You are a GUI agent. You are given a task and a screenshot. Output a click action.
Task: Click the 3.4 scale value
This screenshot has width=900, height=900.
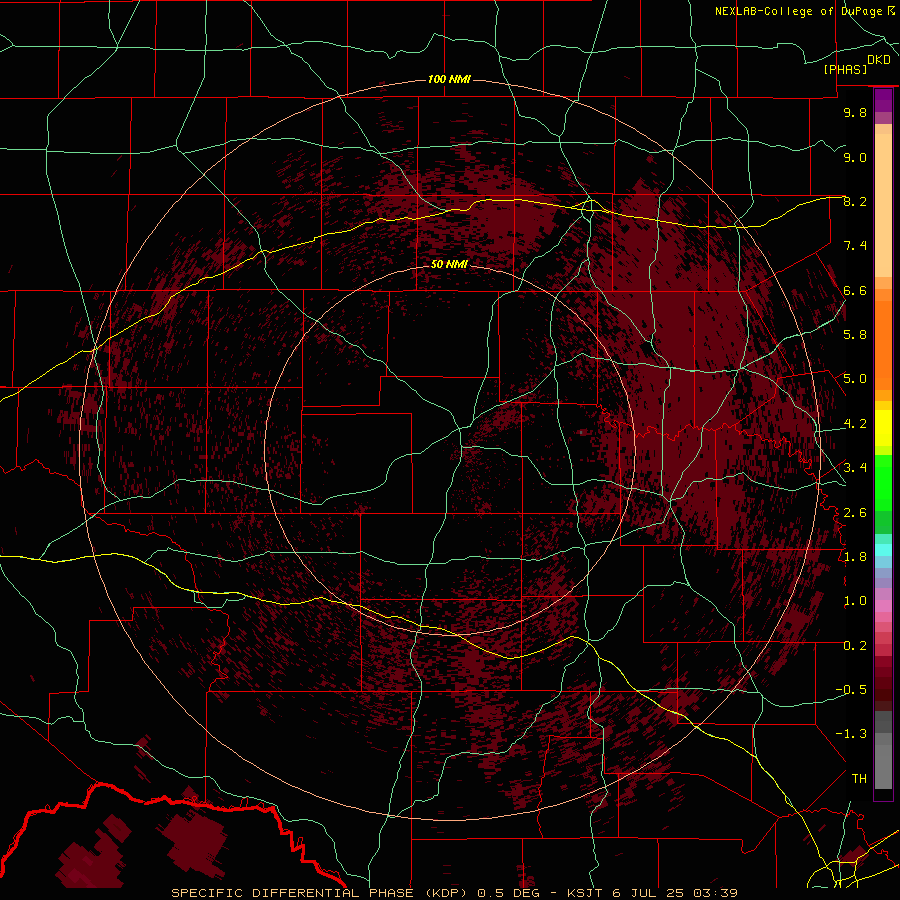coord(855,468)
